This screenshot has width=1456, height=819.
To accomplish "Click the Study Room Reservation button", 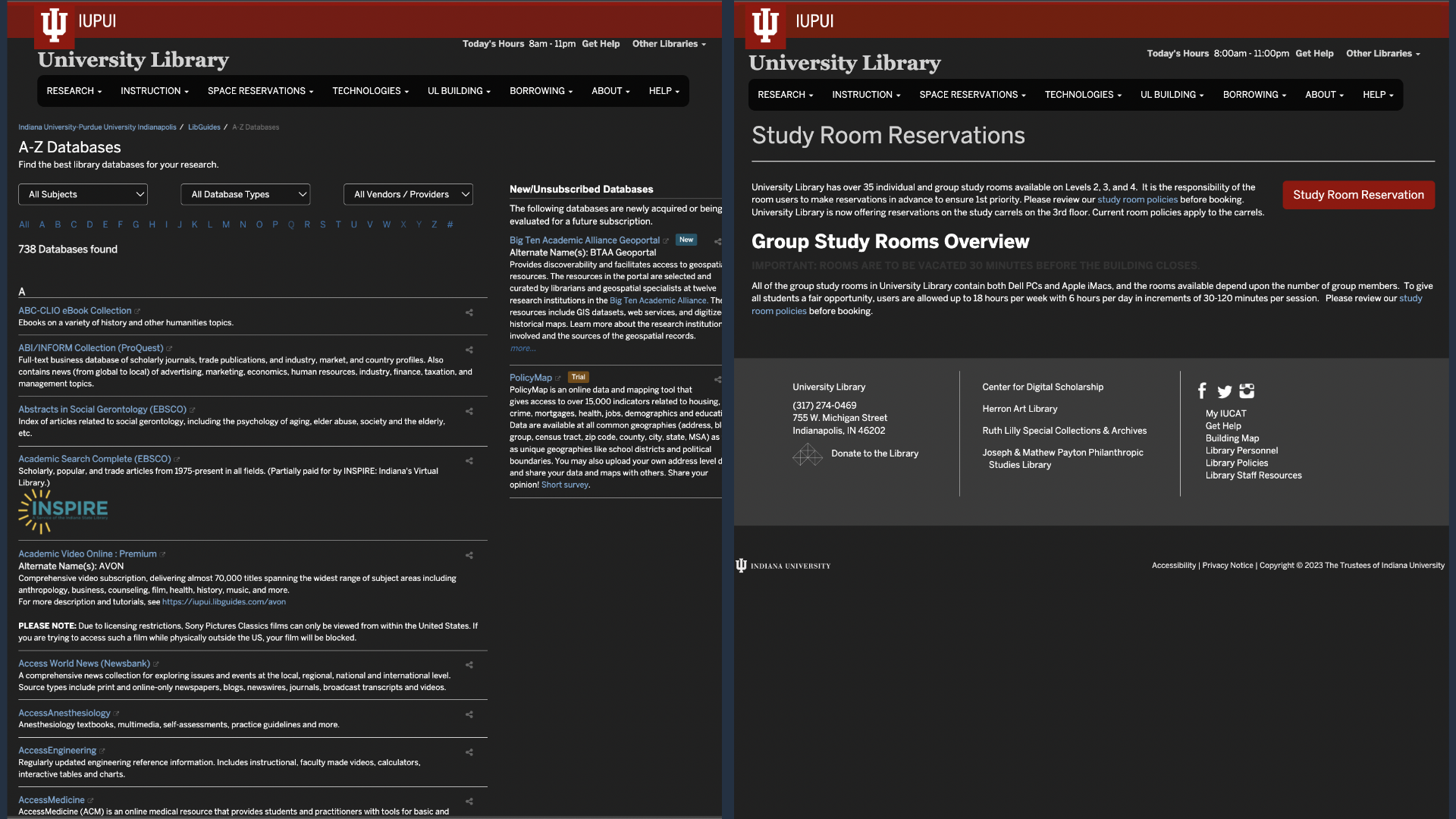I will 1358,195.
